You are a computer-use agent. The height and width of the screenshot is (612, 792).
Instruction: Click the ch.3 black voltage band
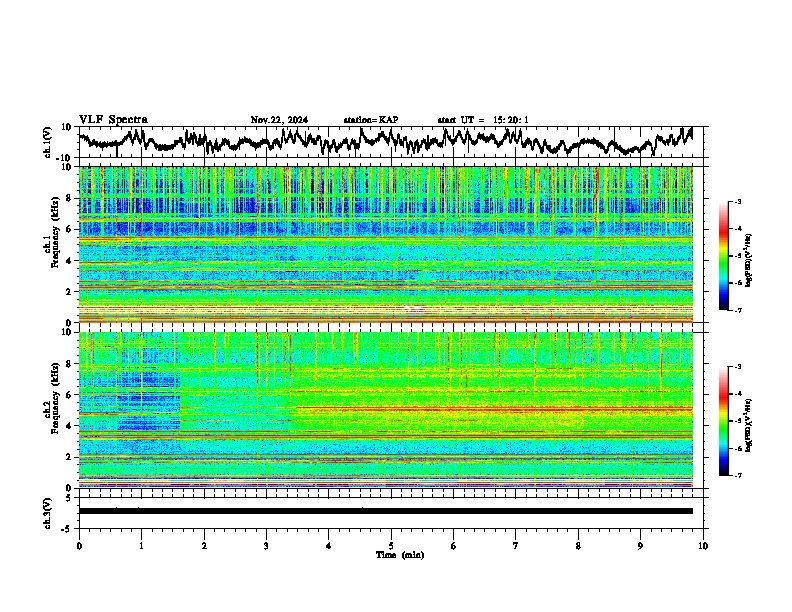(385, 511)
